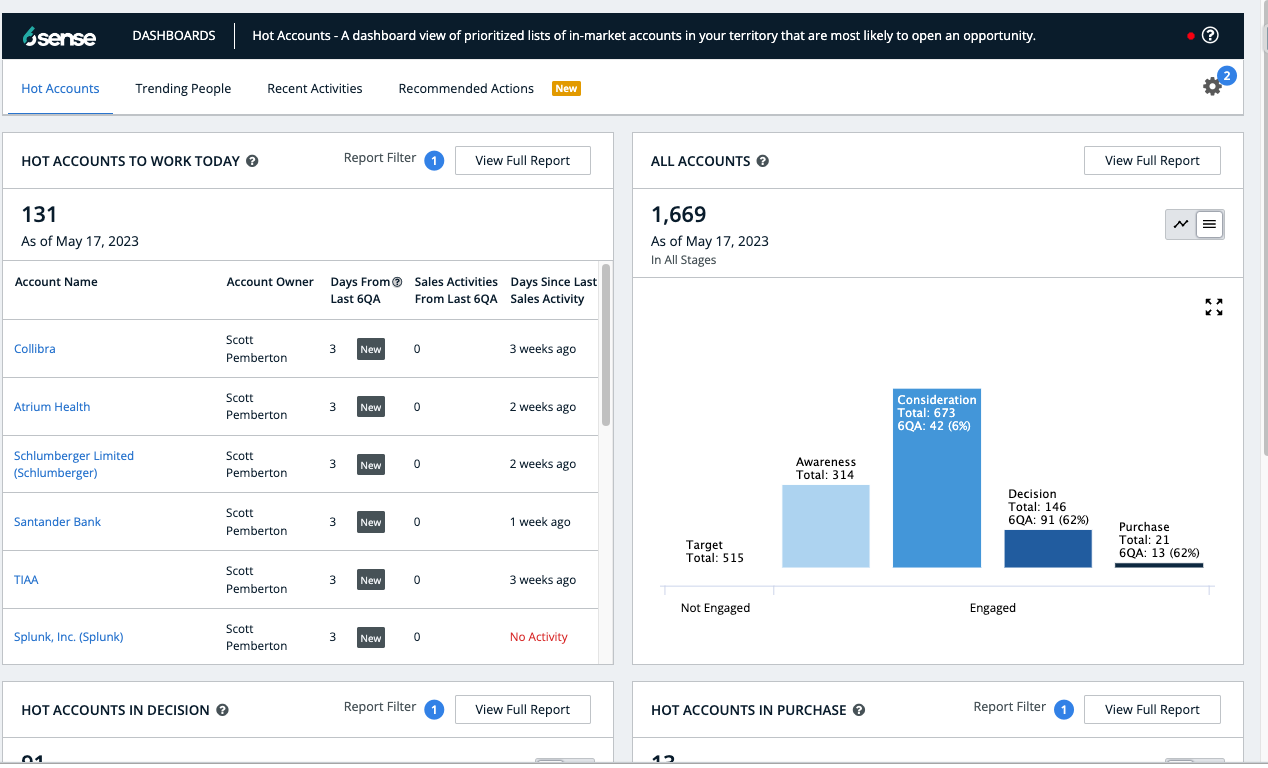Expand the All Accounts chart to fullscreen
1268x768 pixels.
point(1214,307)
